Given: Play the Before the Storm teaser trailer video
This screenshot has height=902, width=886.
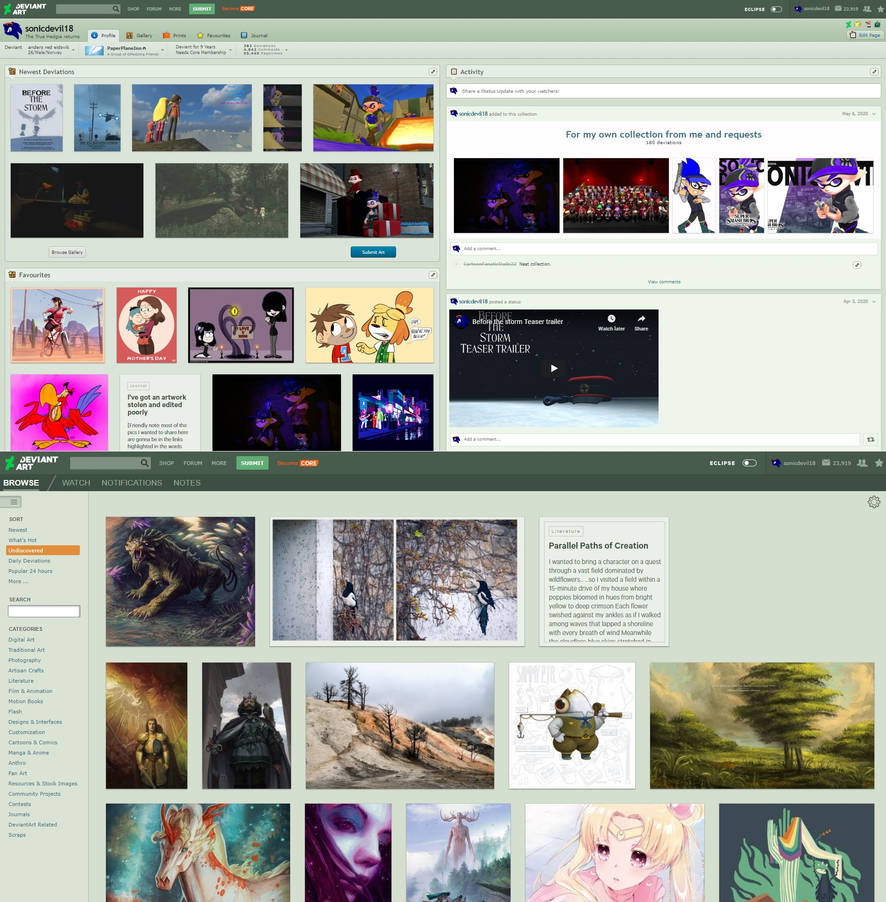Looking at the screenshot, I should (553, 368).
